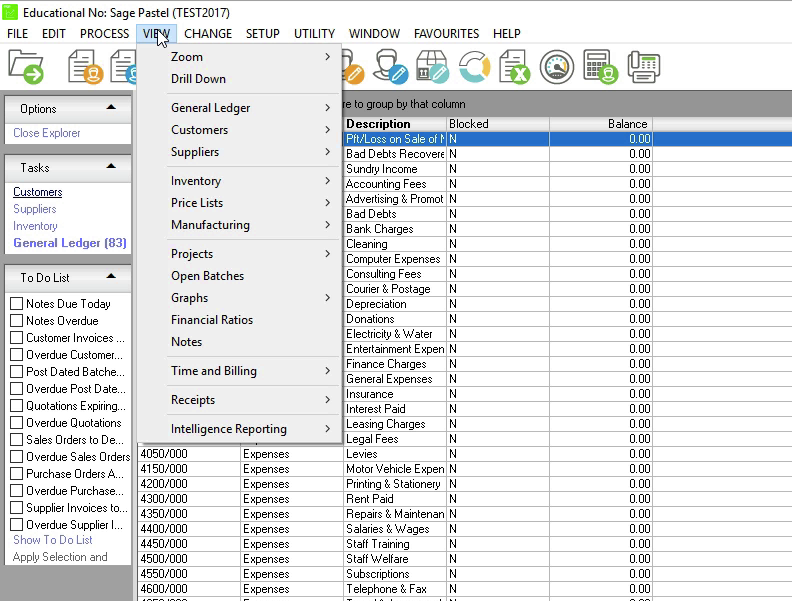Click the box with pencil inventory icon
Viewport: 792px width, 601px height.
point(431,68)
